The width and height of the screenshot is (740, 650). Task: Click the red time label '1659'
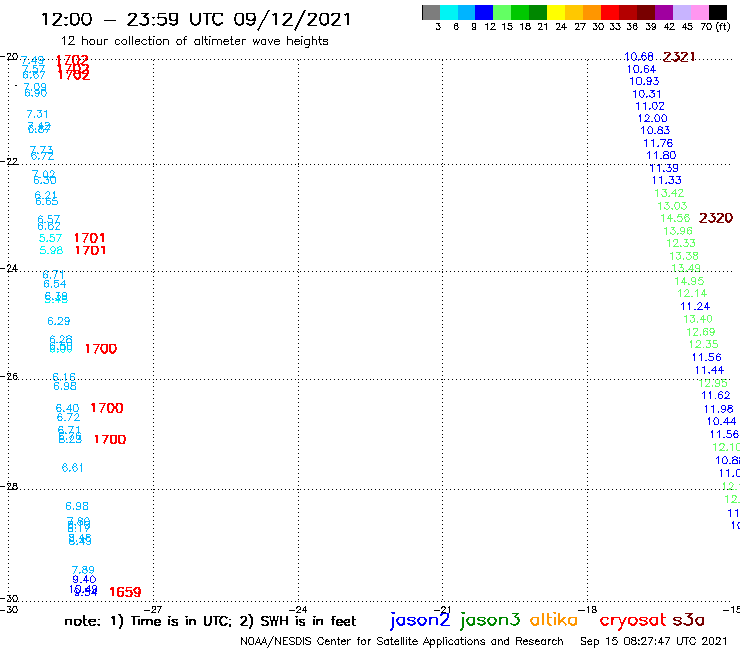(x=125, y=592)
